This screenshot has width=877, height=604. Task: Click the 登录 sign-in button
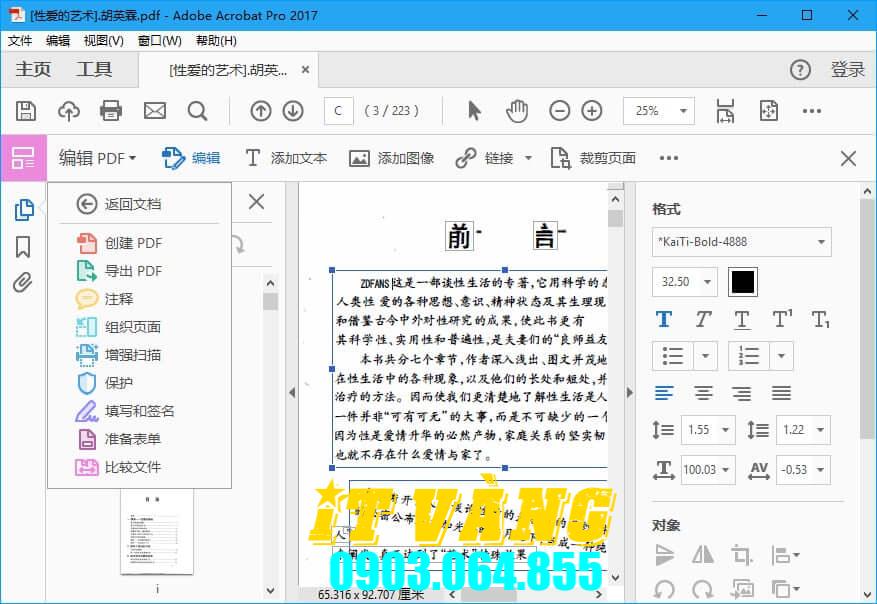(x=845, y=69)
